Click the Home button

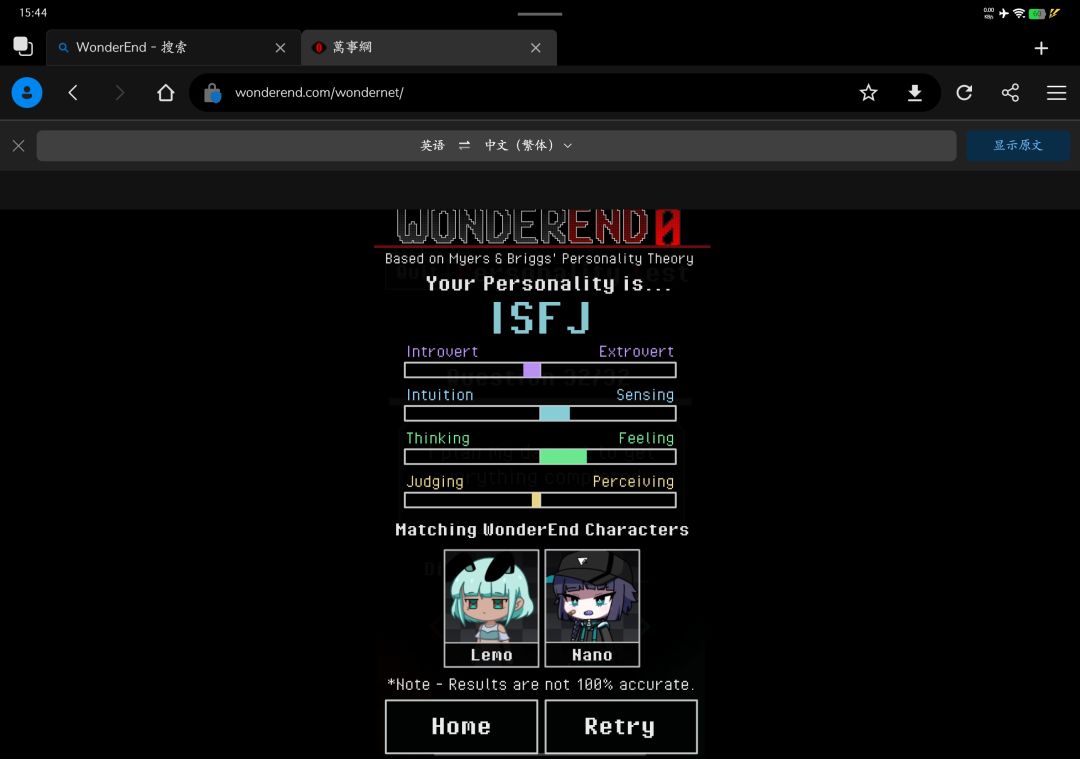461,726
